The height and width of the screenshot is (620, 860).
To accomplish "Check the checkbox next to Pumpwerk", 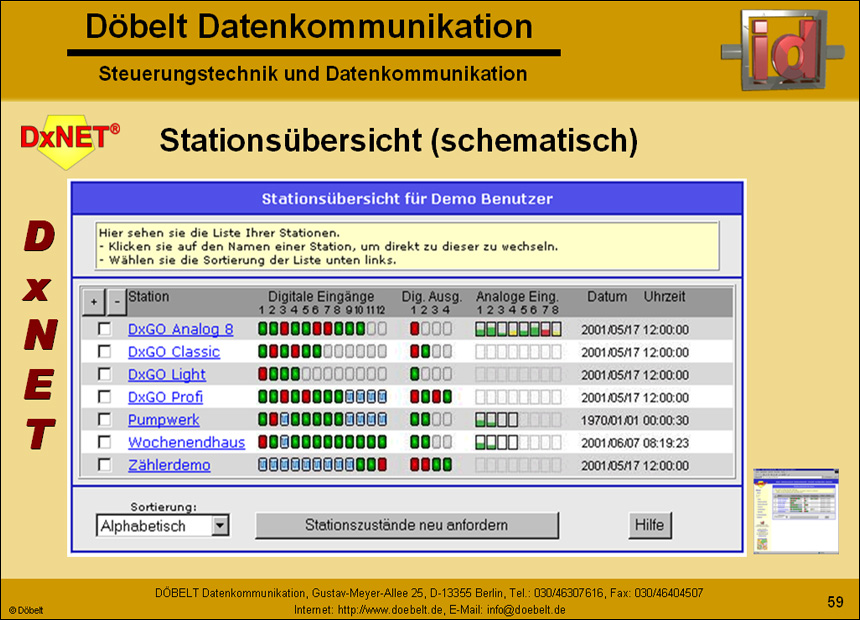I will (104, 417).
